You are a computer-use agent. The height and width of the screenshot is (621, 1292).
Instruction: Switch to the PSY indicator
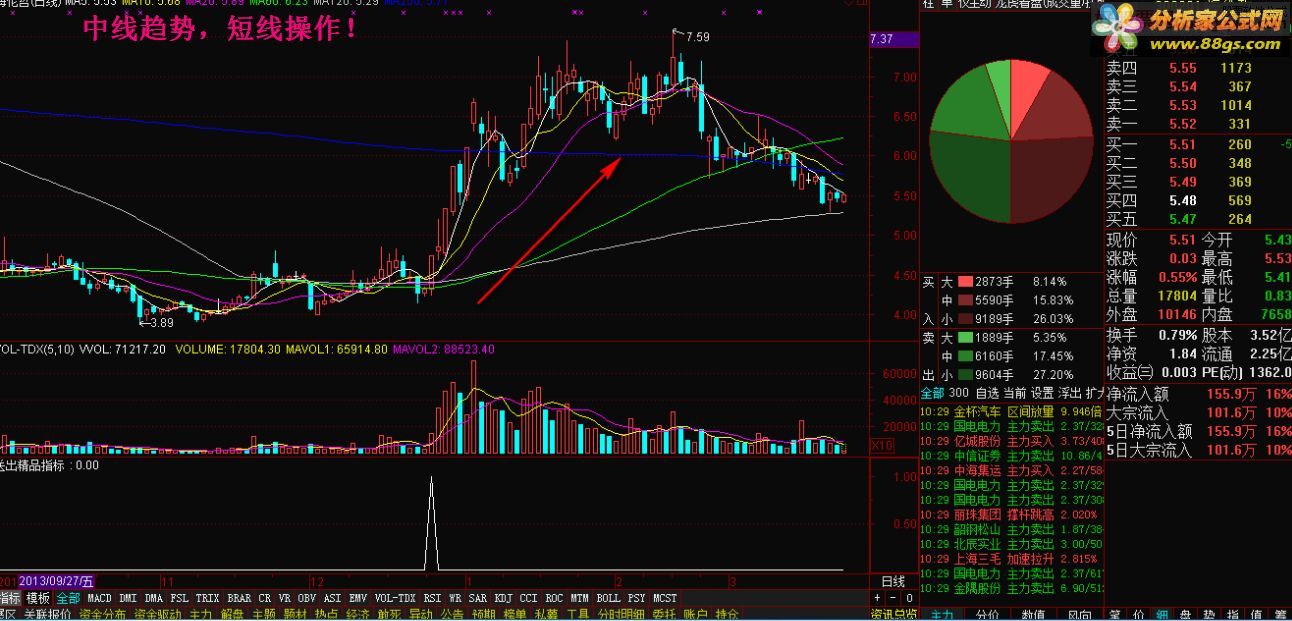pyautogui.click(x=637, y=598)
